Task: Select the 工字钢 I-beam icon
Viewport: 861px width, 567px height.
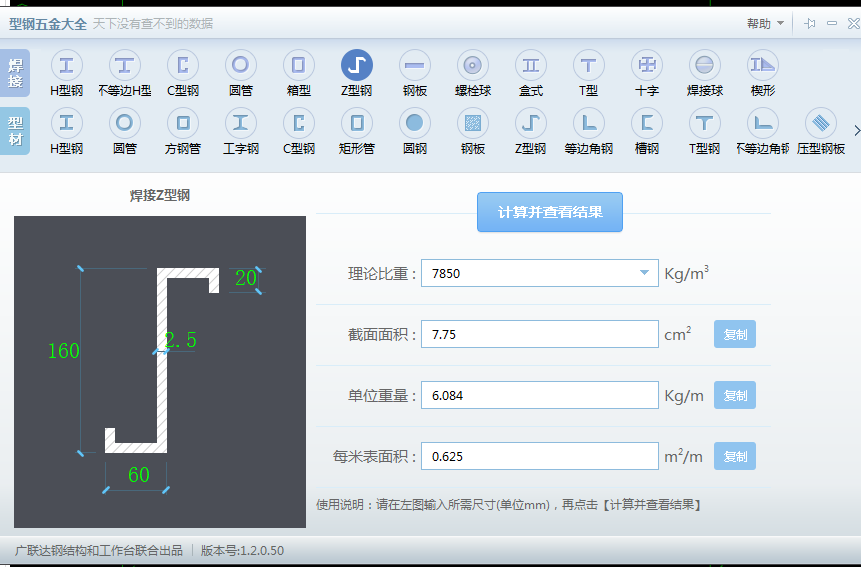Action: click(x=241, y=123)
